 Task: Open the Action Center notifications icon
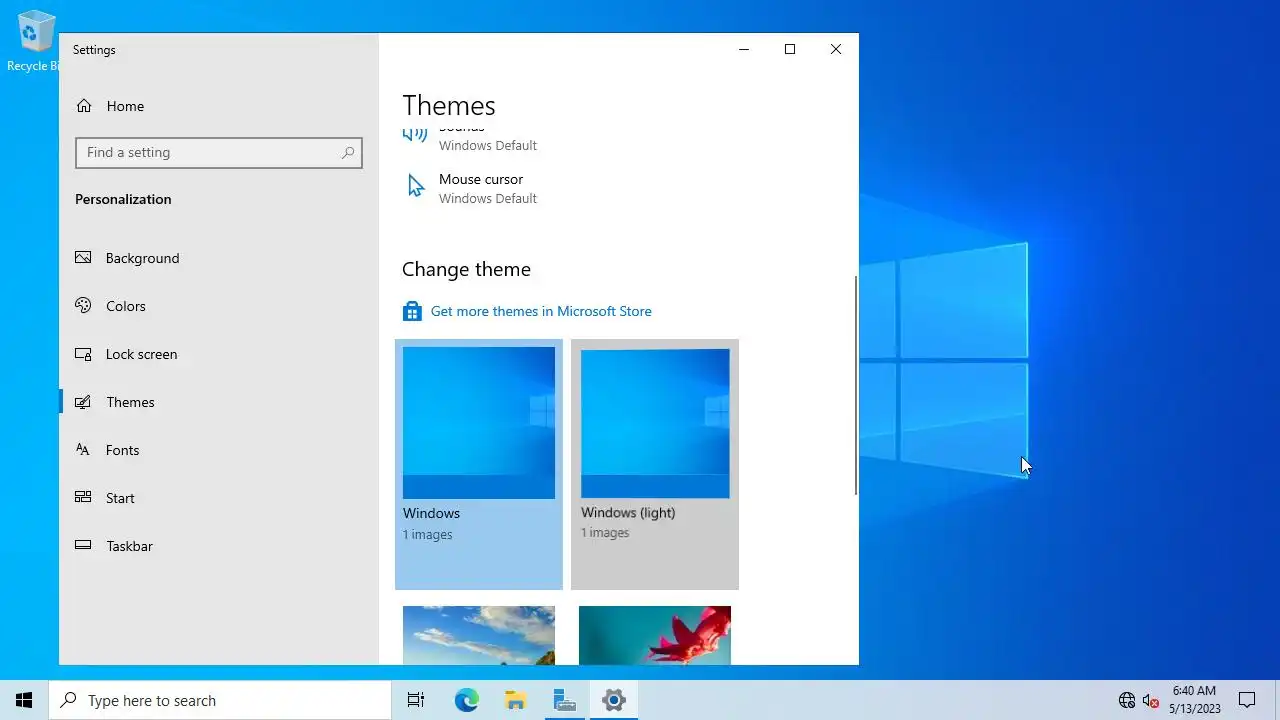pyautogui.click(x=1247, y=700)
